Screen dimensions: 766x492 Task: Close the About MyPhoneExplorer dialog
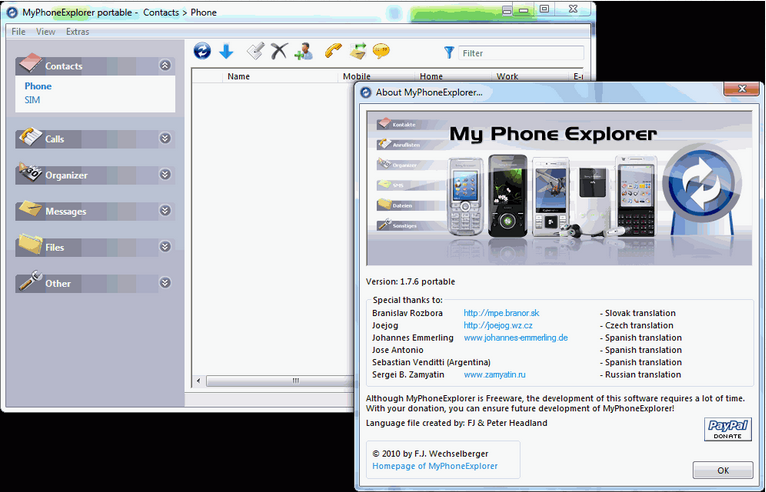742,88
